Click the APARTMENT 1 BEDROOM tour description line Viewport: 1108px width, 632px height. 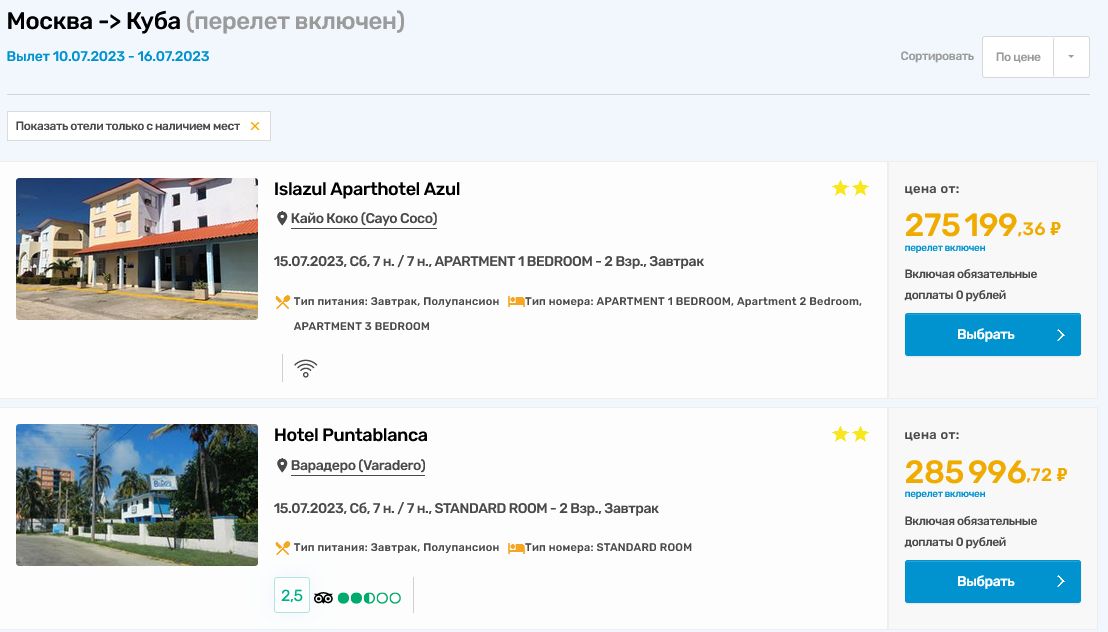tap(489, 262)
